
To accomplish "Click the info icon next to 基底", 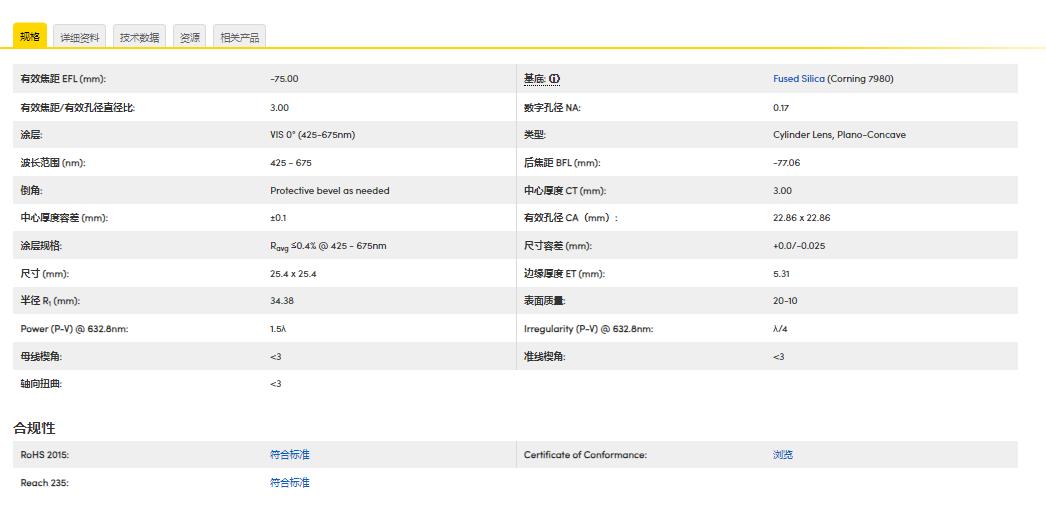I will click(554, 79).
